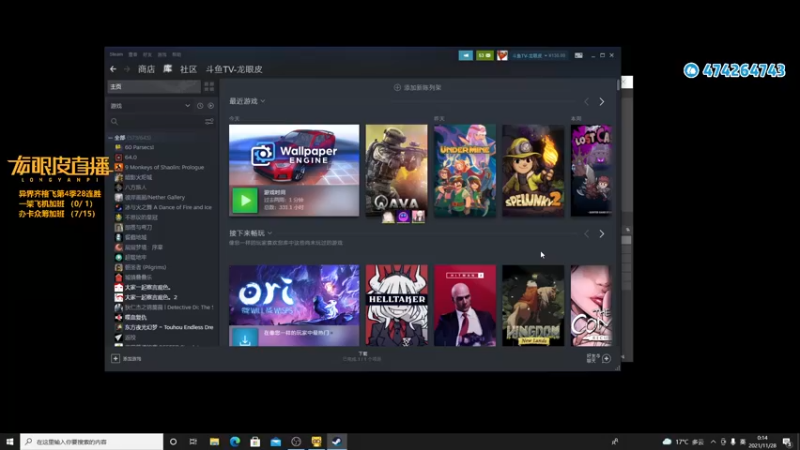800x450 pixels.
Task: Open the 库 library tab
Action: click(x=167, y=69)
